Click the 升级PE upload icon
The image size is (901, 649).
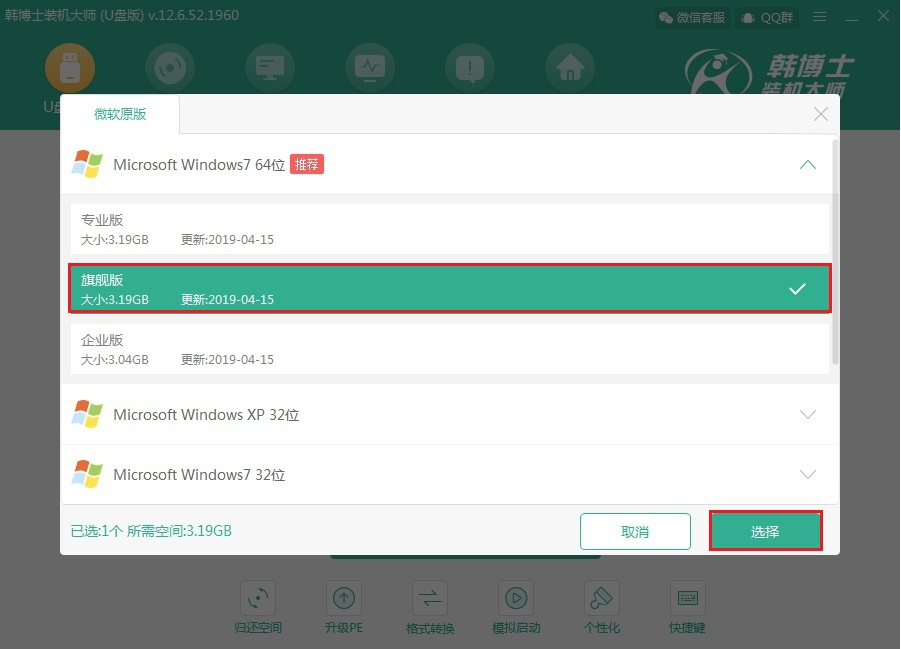point(344,598)
